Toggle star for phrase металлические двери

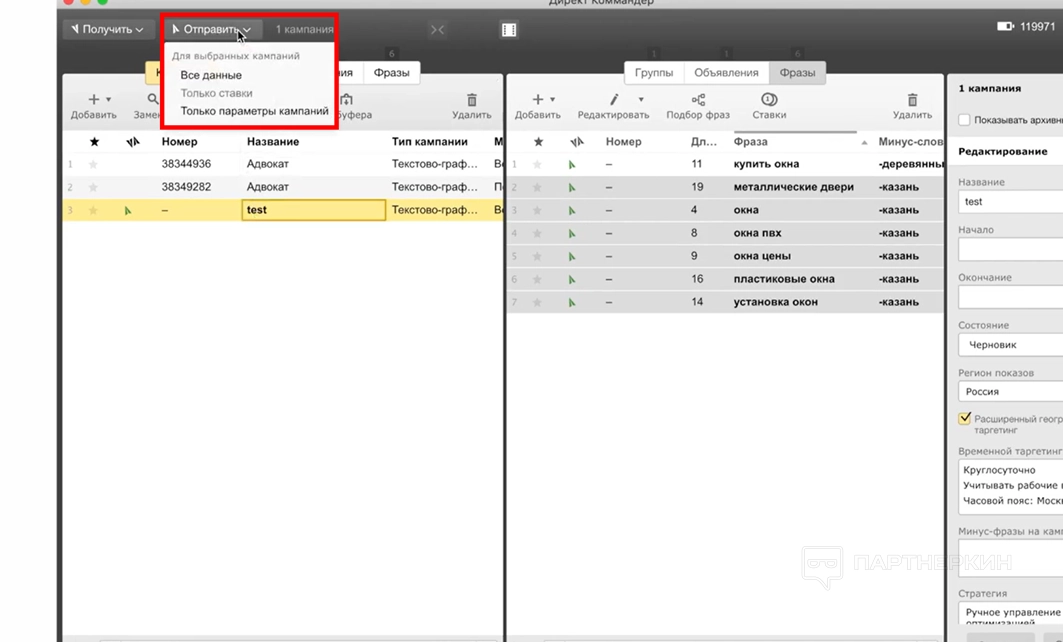538,187
